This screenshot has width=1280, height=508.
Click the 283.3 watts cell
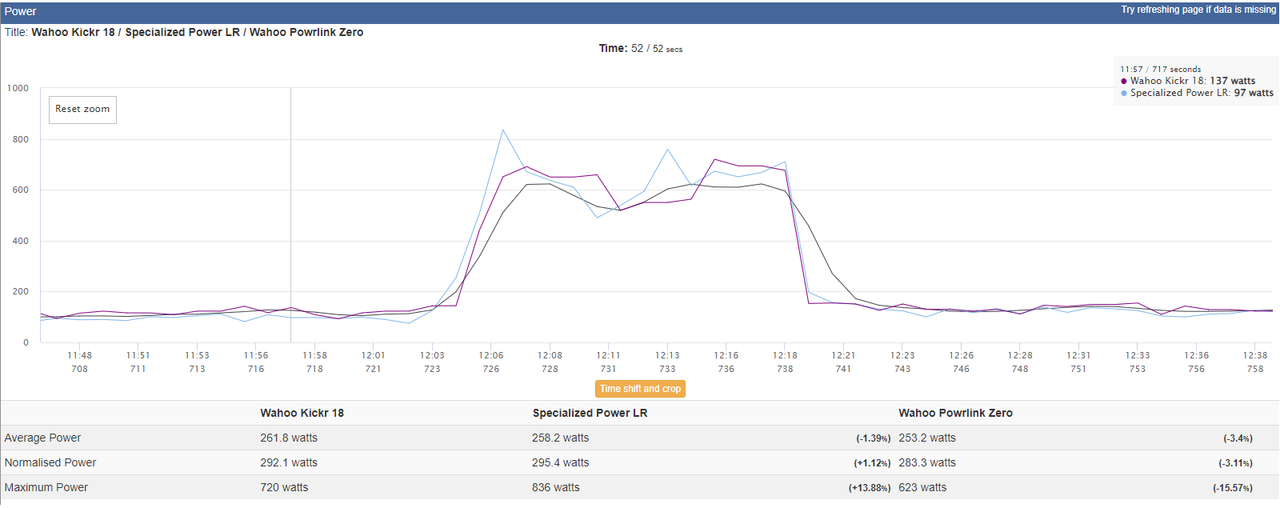(928, 463)
